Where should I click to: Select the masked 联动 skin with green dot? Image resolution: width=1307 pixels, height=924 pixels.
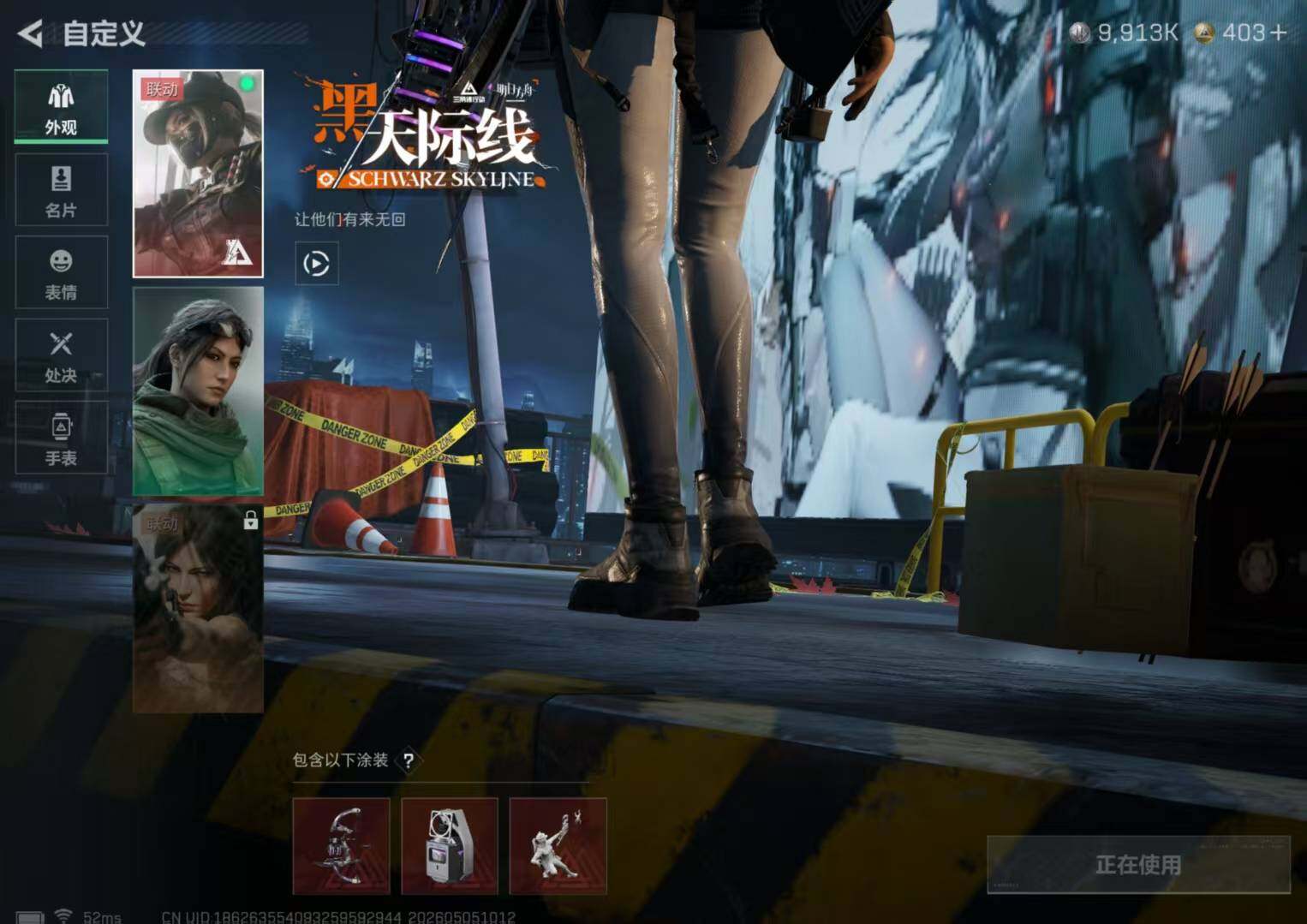coord(198,174)
